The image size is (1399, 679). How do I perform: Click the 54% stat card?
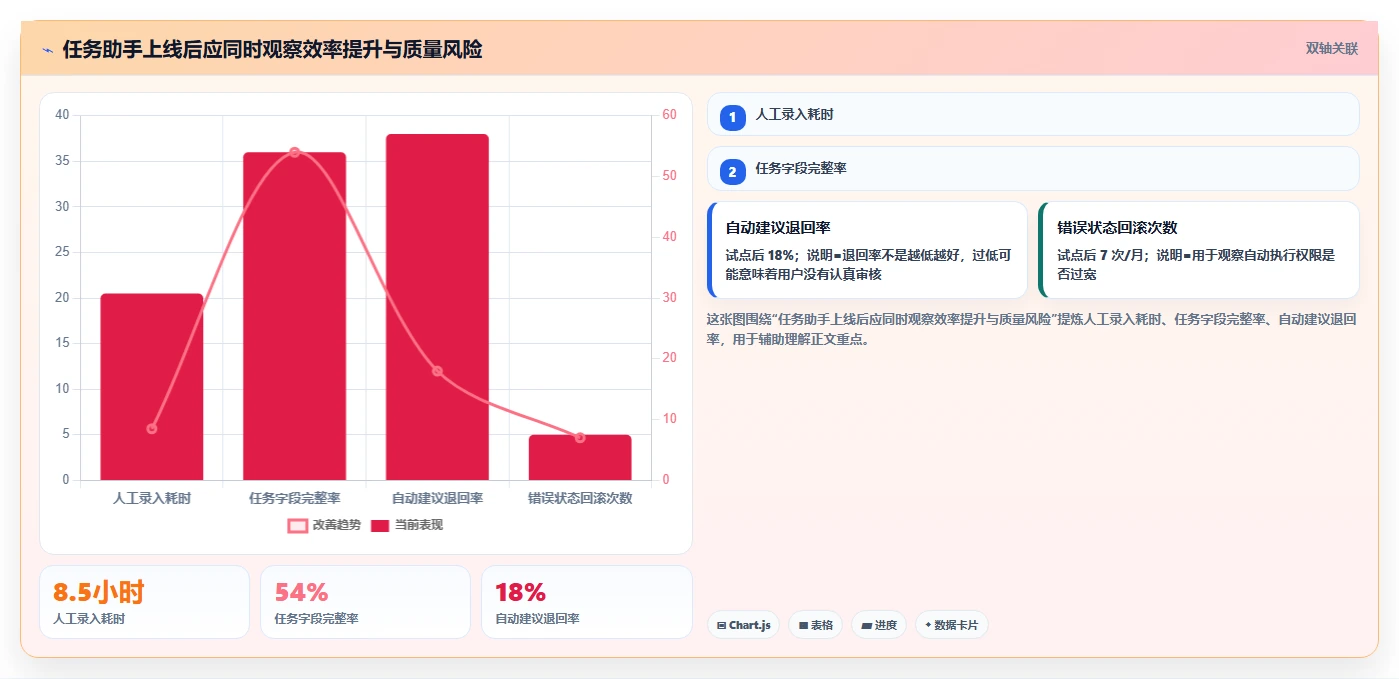click(x=365, y=602)
